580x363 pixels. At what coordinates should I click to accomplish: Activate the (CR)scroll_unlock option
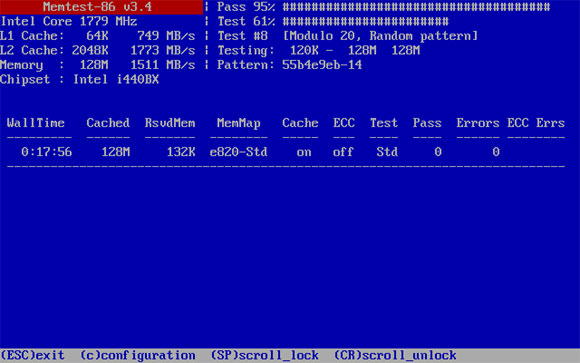tap(395, 356)
